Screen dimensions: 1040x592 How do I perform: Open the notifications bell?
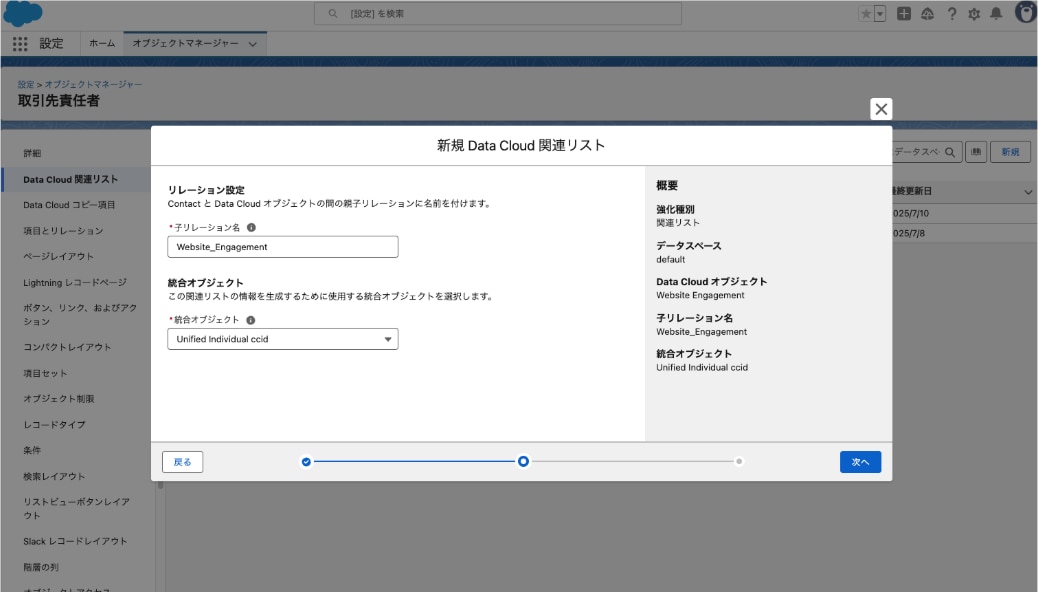pos(996,14)
